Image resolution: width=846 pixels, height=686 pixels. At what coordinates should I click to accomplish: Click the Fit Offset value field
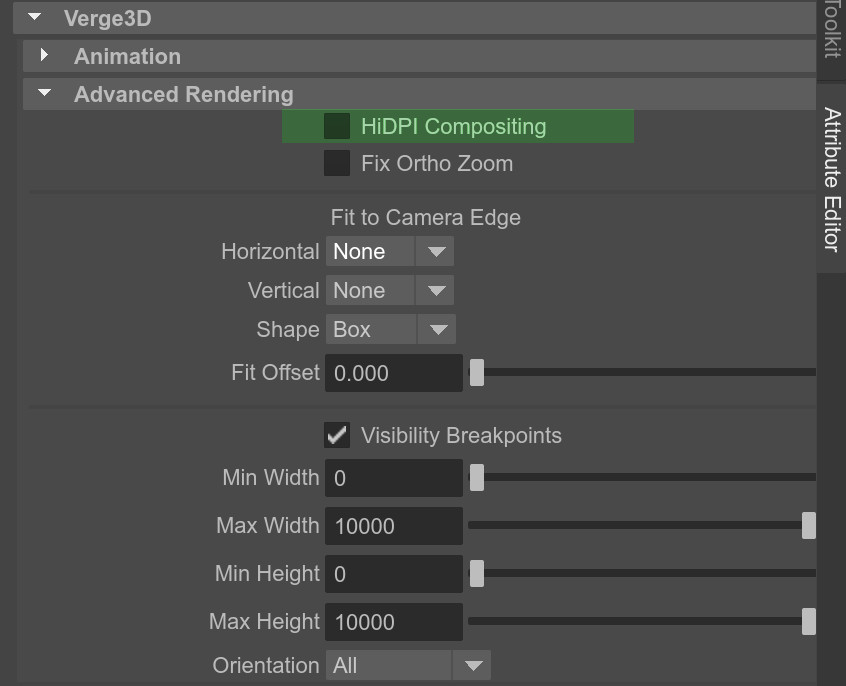tap(394, 373)
